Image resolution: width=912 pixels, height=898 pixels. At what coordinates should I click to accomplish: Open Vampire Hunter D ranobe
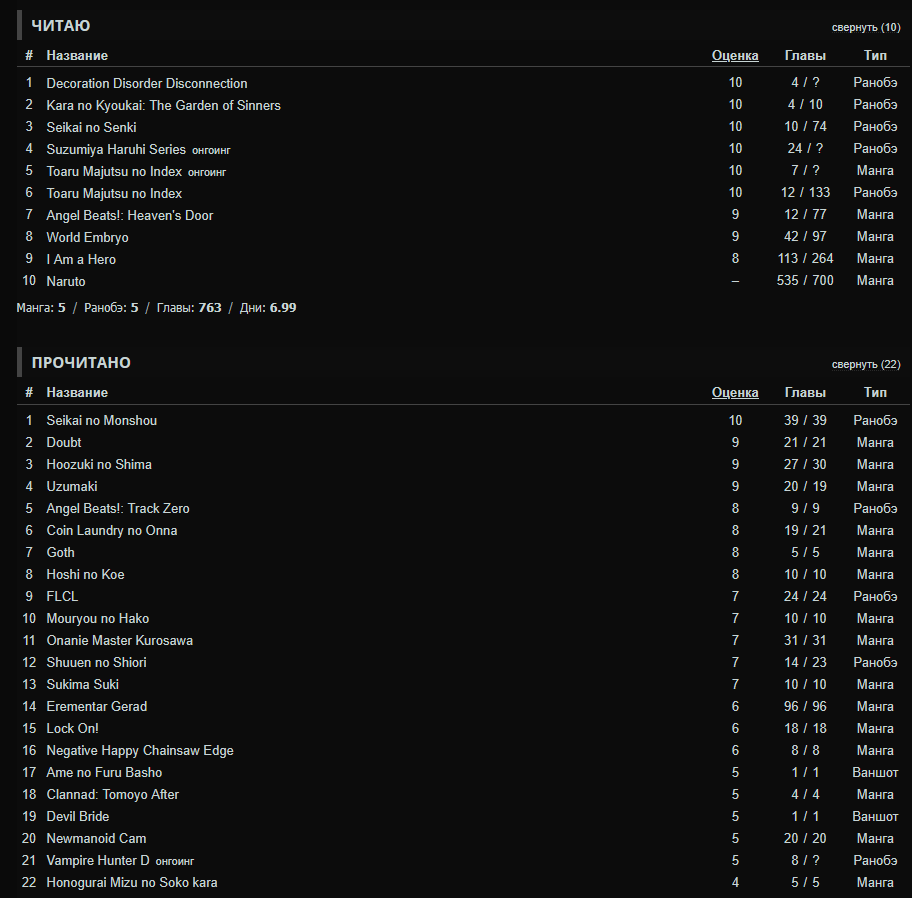[97, 861]
